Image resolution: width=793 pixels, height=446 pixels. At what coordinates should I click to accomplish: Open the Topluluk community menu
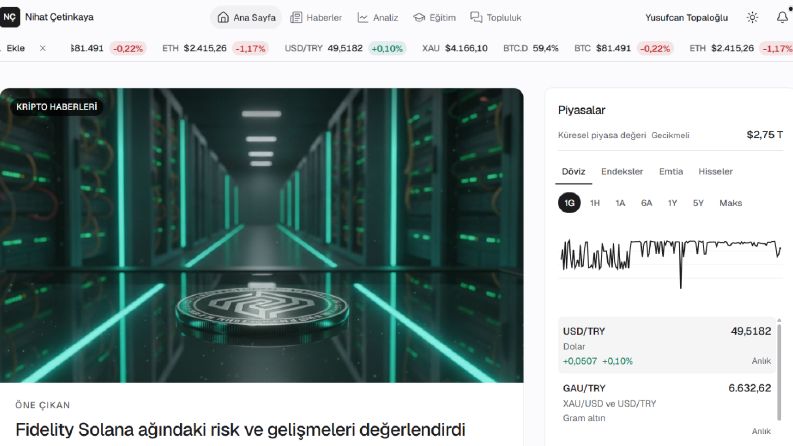point(496,18)
